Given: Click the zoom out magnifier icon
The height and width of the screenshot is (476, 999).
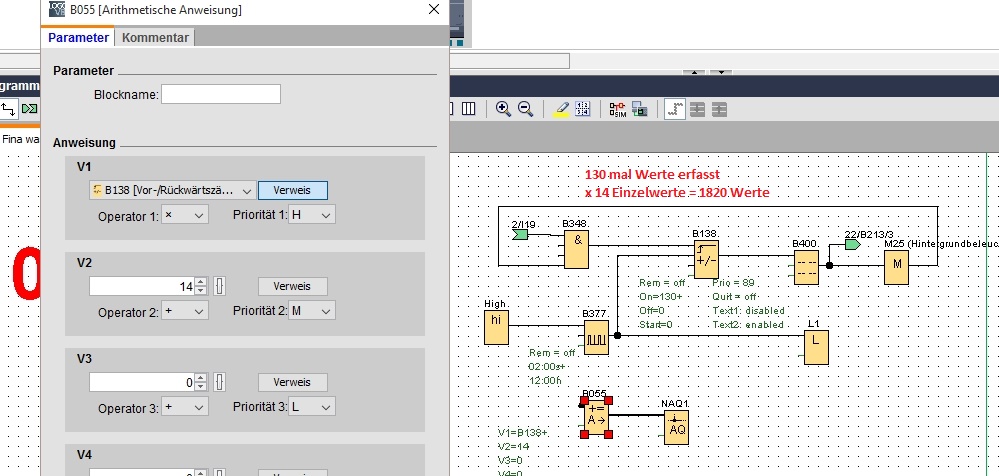Looking at the screenshot, I should (x=524, y=109).
